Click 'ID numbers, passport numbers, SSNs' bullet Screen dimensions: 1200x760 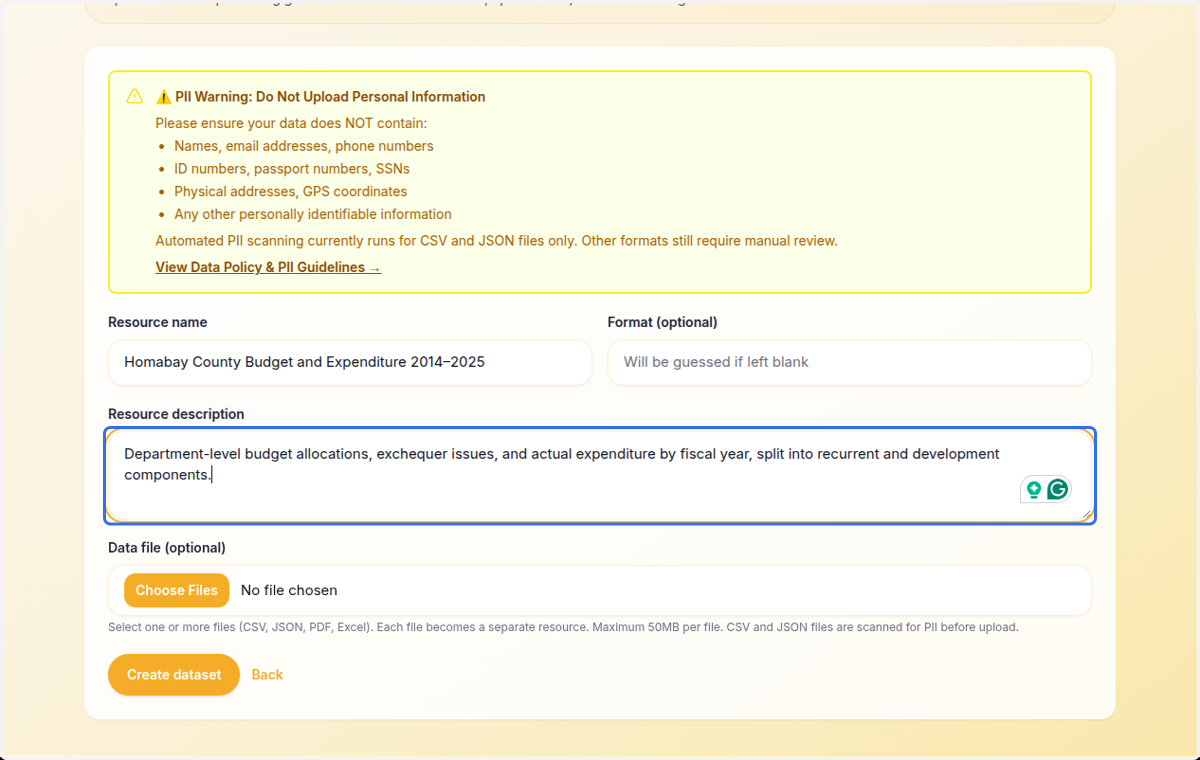pyautogui.click(x=292, y=169)
